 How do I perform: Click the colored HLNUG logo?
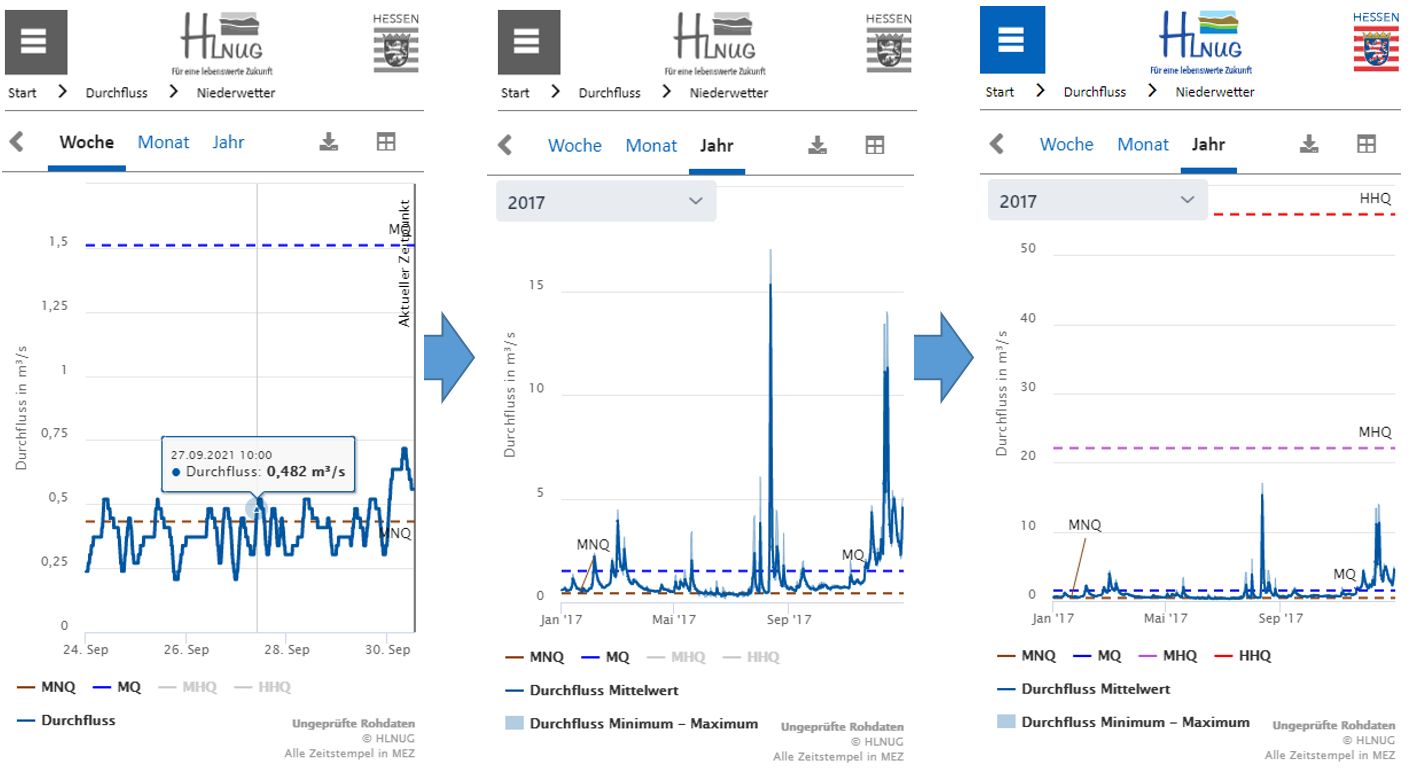(x=1201, y=41)
